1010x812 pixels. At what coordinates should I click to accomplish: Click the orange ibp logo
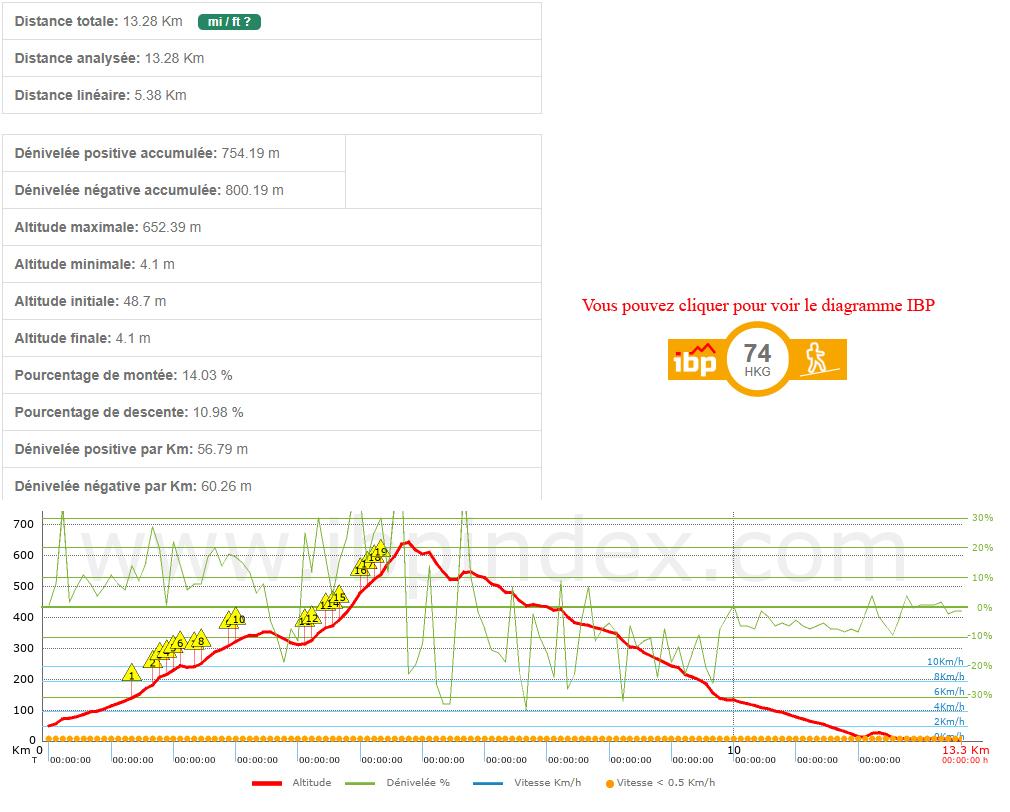point(694,359)
